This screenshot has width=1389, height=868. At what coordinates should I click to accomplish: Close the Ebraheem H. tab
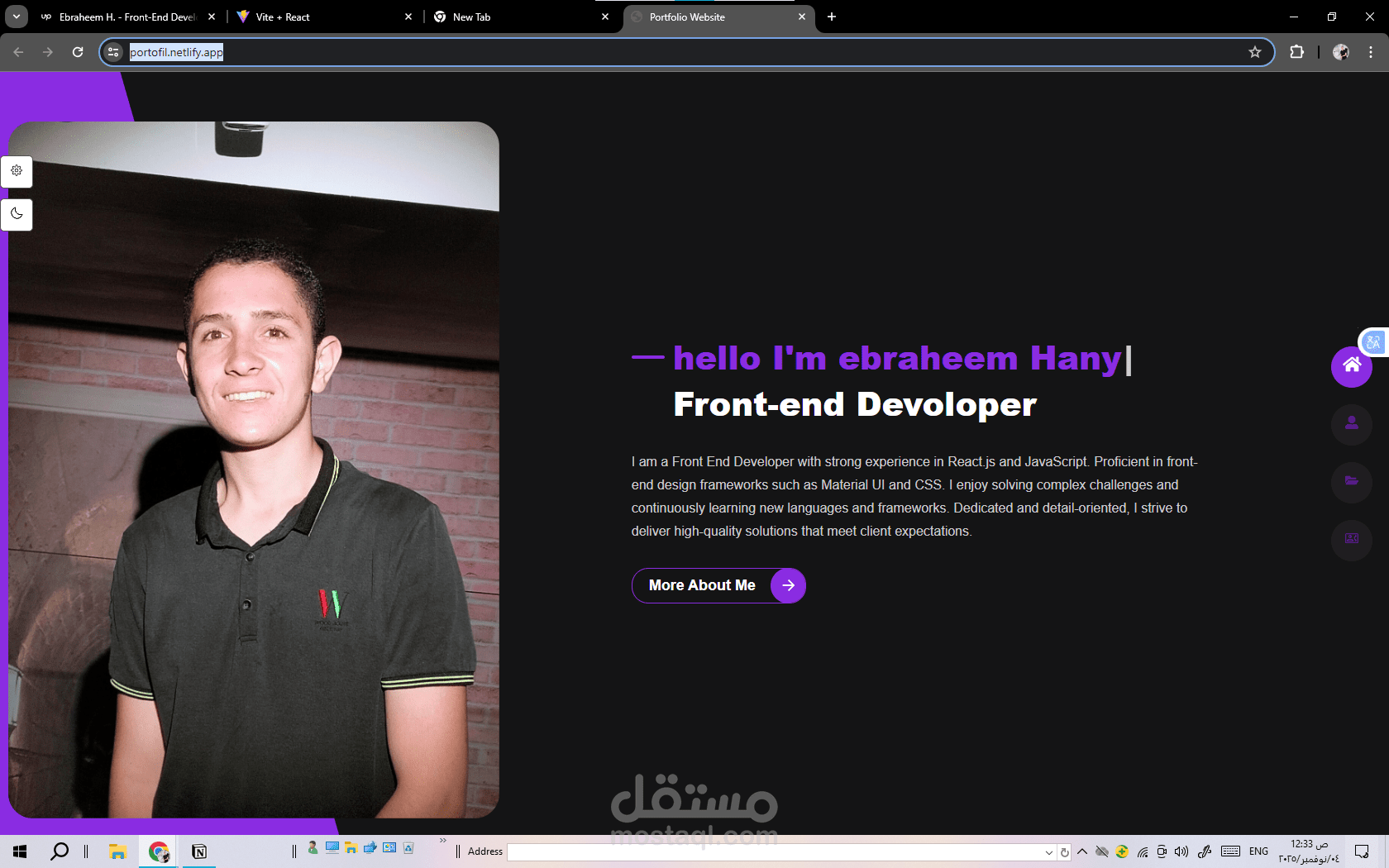click(212, 17)
